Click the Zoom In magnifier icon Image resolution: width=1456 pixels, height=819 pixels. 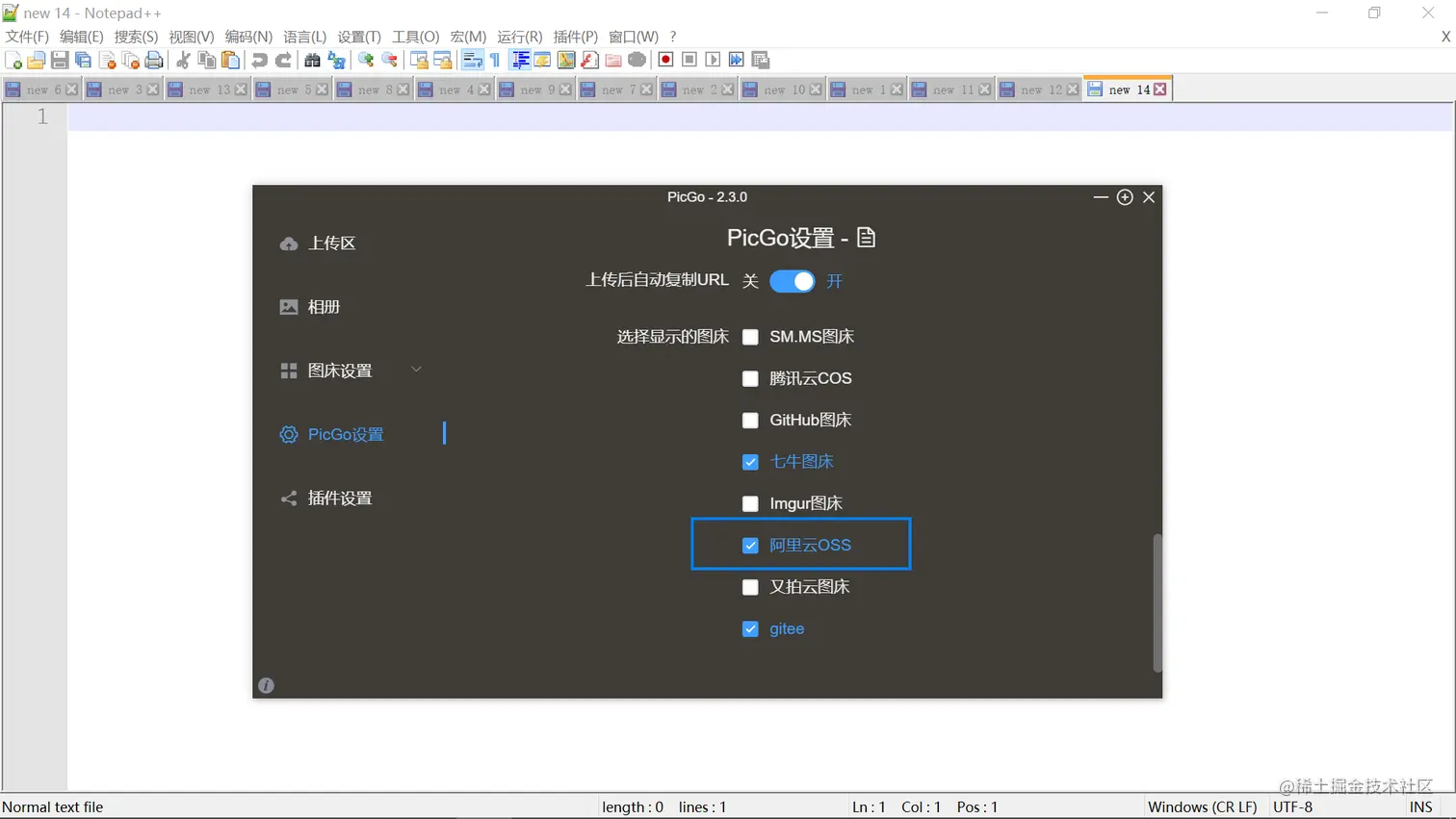pos(366,60)
